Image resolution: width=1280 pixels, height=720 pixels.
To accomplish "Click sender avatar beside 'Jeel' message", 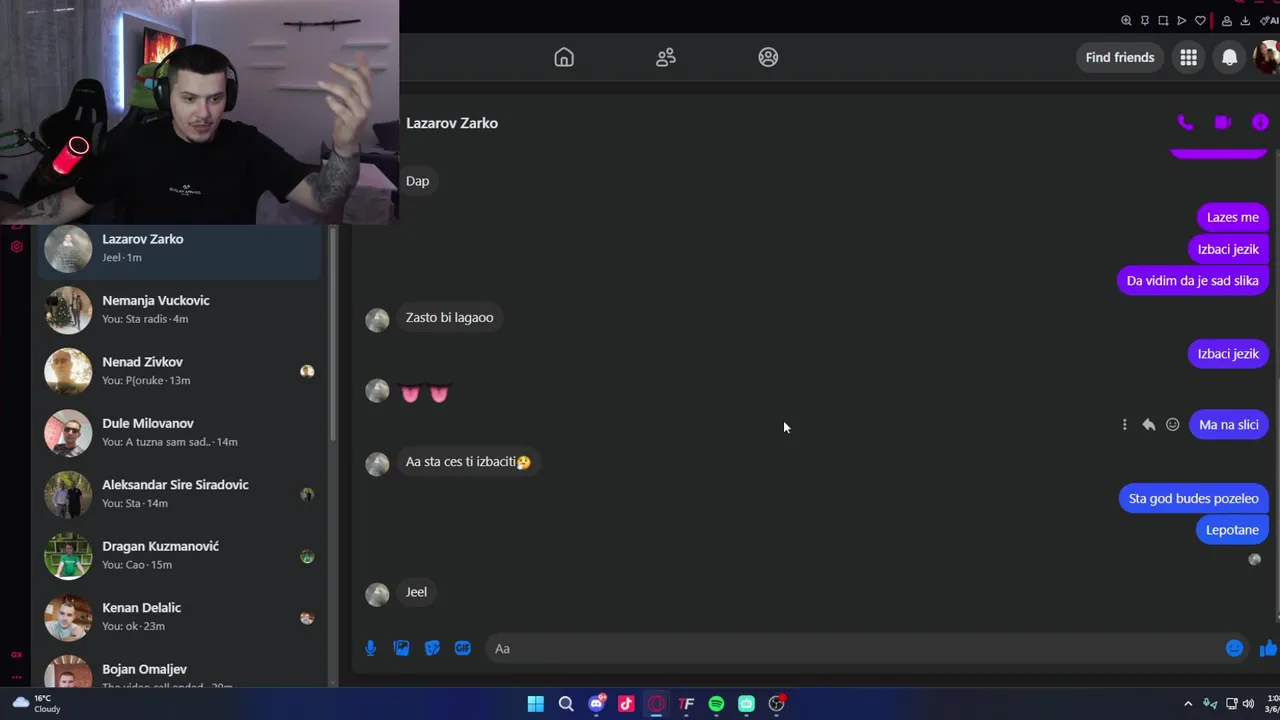I will (x=377, y=594).
